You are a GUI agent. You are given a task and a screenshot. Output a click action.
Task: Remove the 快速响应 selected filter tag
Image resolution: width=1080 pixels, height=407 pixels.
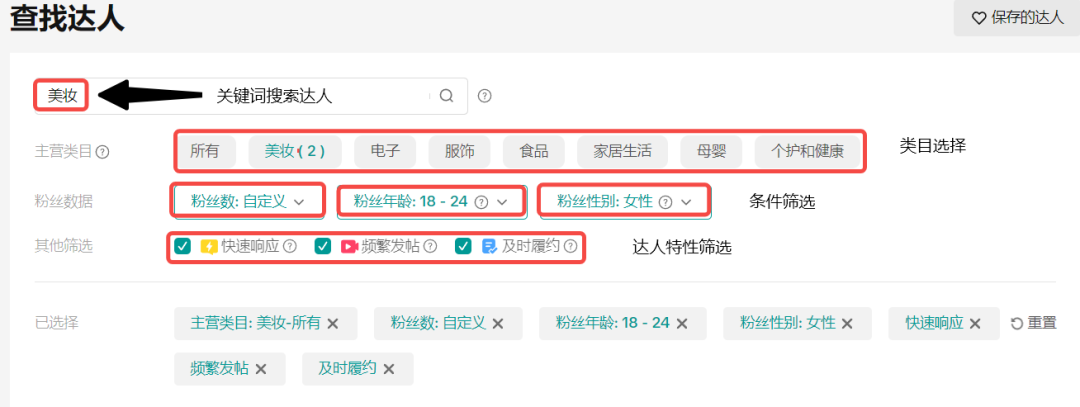click(978, 323)
